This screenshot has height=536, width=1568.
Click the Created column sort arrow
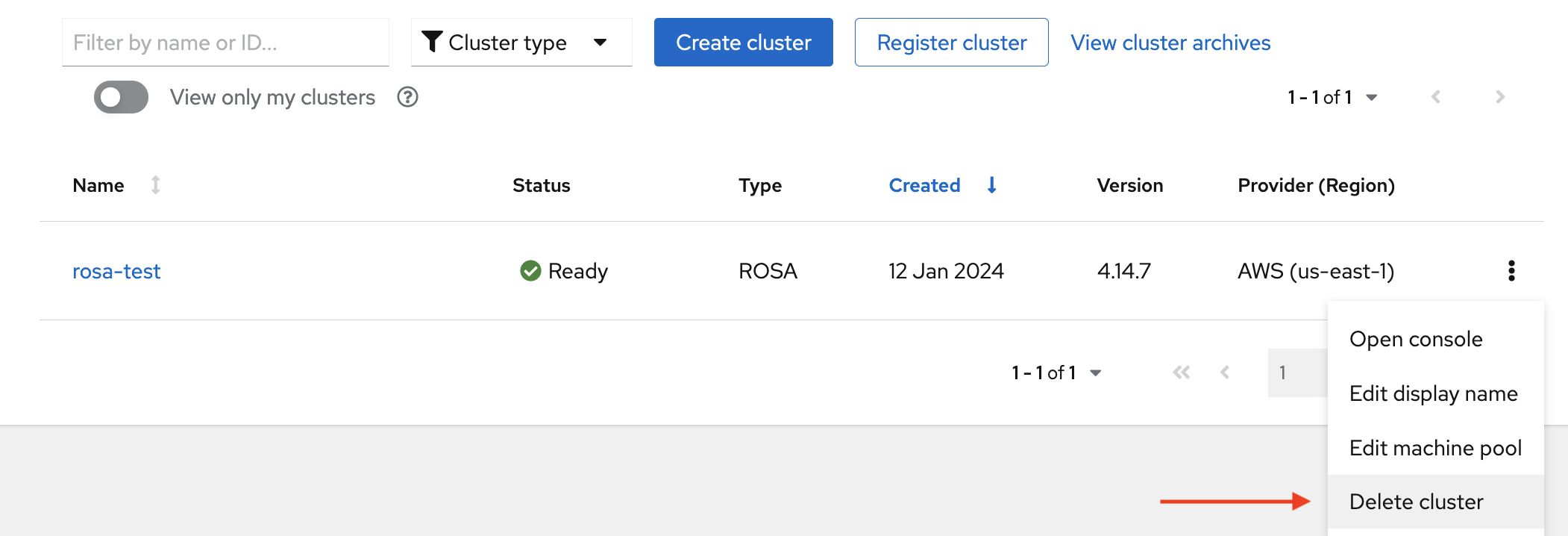(x=991, y=185)
